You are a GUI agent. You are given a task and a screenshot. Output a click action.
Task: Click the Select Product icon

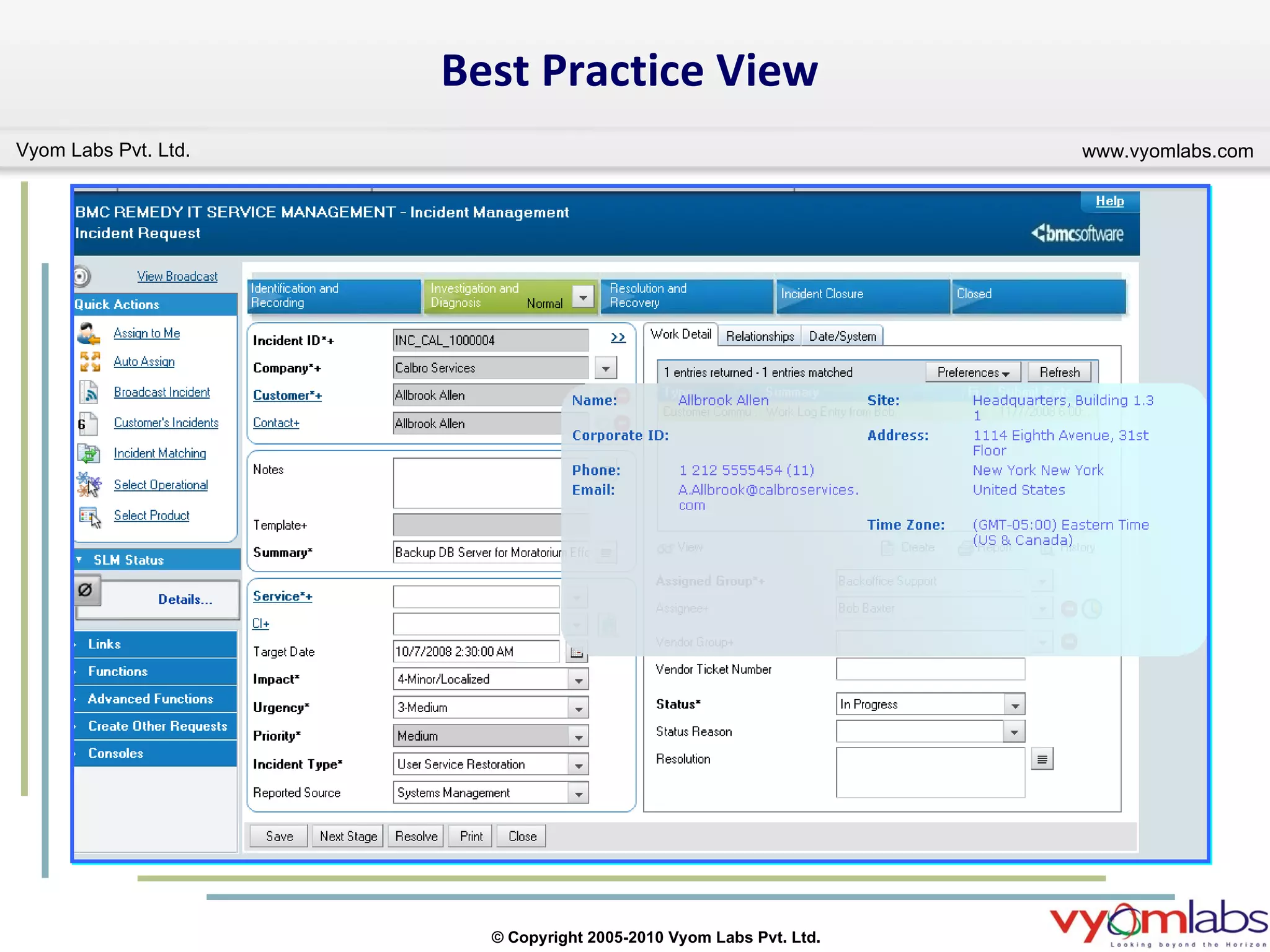pyautogui.click(x=90, y=516)
